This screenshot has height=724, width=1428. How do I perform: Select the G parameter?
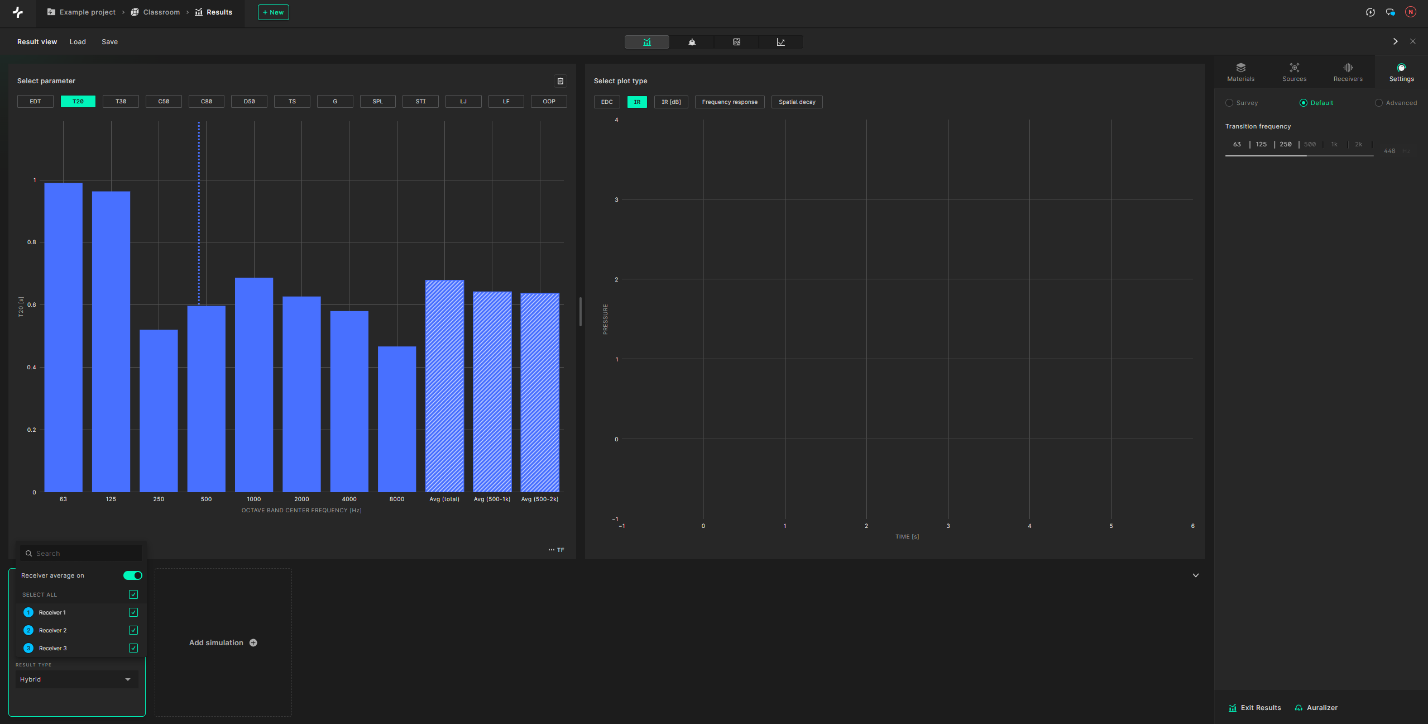click(335, 102)
